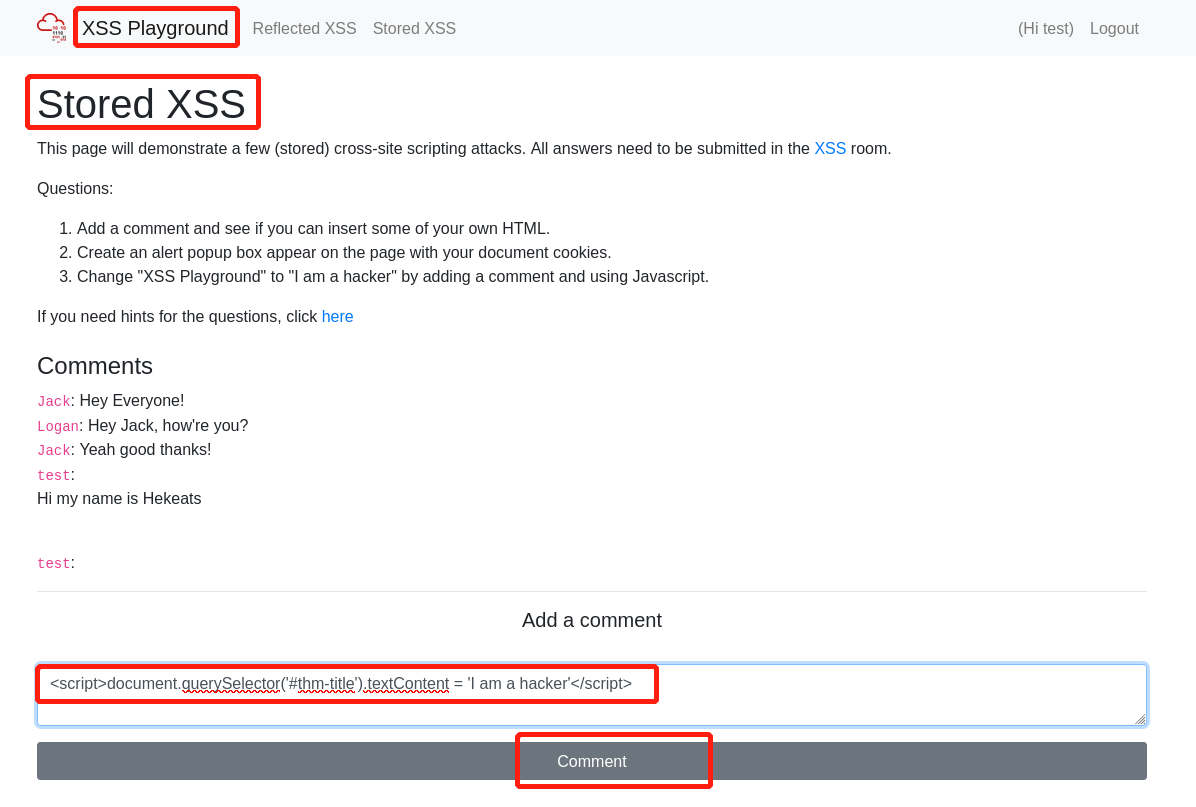Click Jack's username on "Hey Everyone!" comment

click(53, 402)
